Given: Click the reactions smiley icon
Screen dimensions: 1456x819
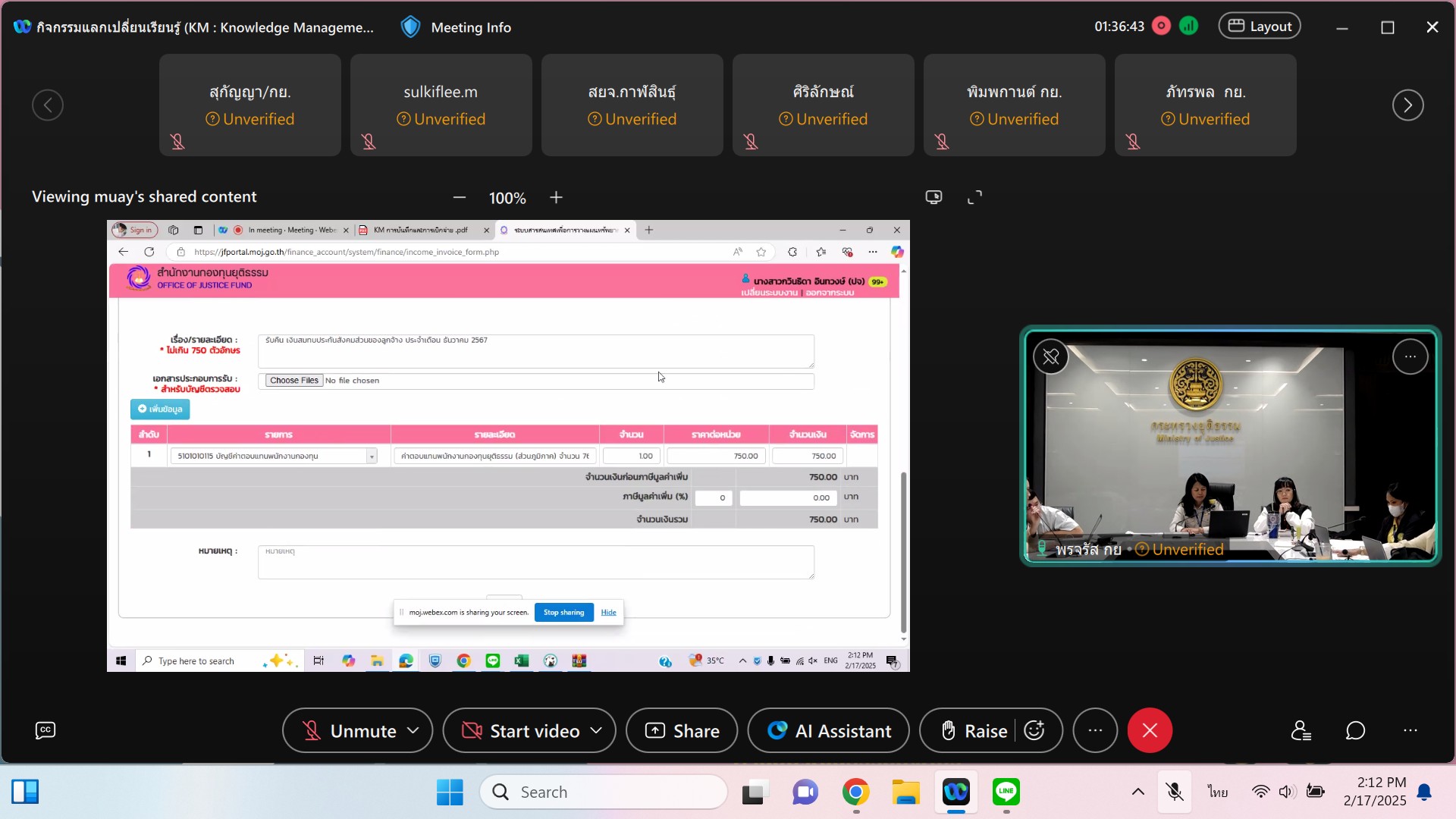Looking at the screenshot, I should click(1034, 730).
